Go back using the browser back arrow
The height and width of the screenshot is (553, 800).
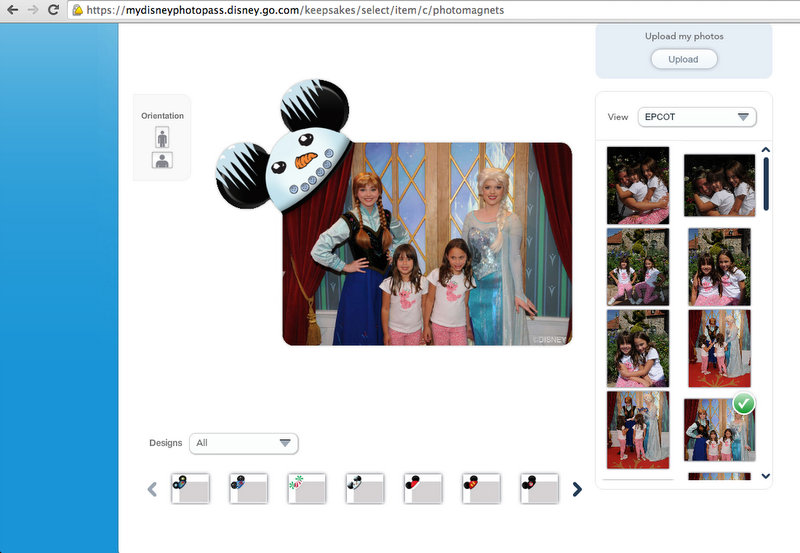pyautogui.click(x=12, y=10)
